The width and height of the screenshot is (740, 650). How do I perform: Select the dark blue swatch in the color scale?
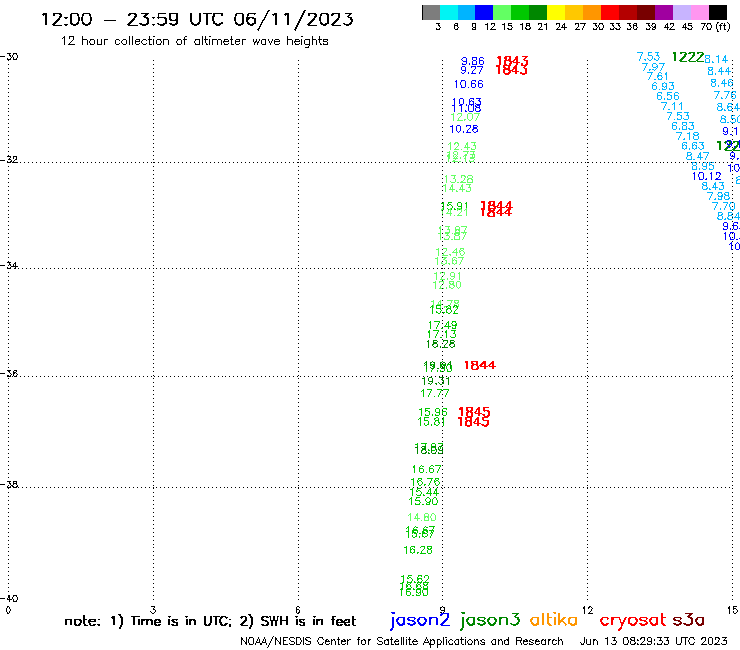[484, 12]
